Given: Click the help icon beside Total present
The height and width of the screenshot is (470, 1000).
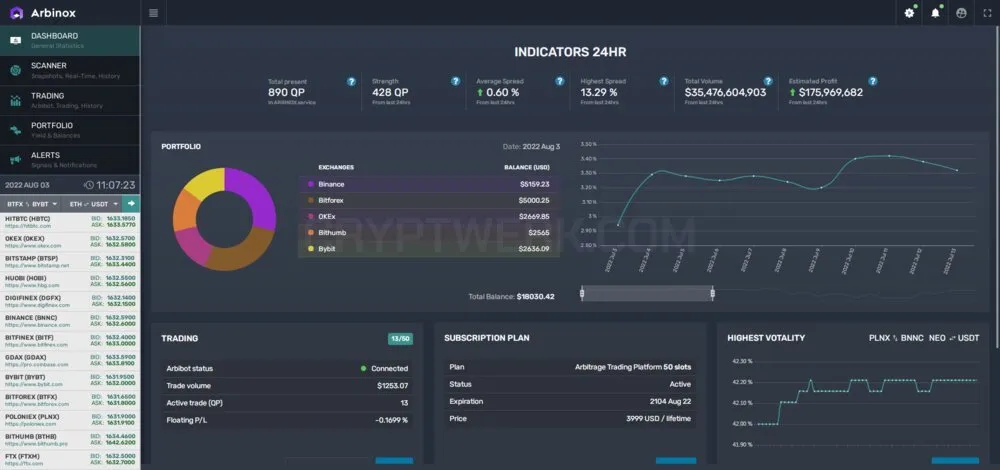Looking at the screenshot, I should pyautogui.click(x=351, y=82).
